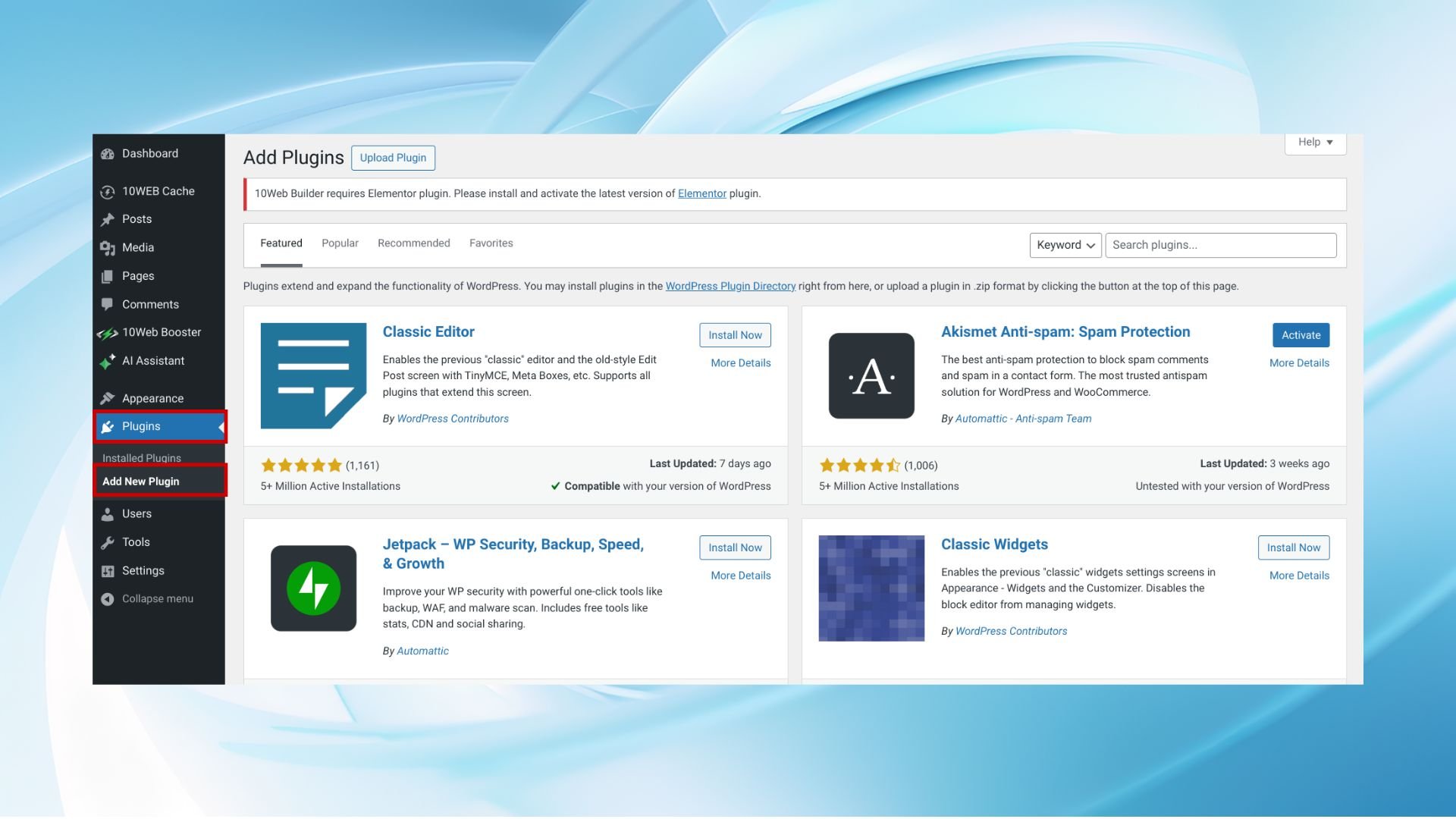The image size is (1456, 819).
Task: Switch to the Popular plugins tab
Action: point(340,243)
